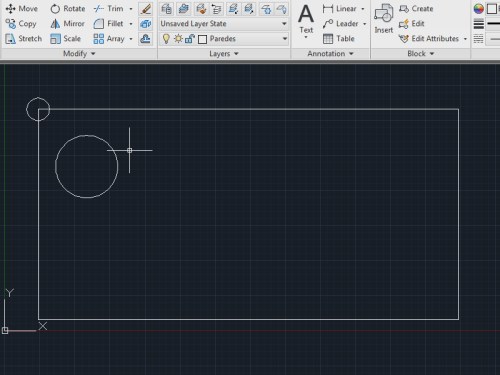Open Fillet tool dropdown arrow

[x=131, y=24]
